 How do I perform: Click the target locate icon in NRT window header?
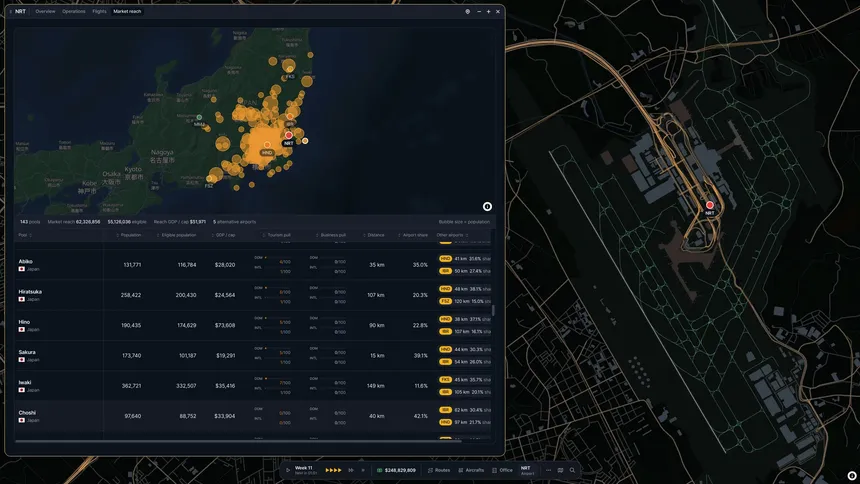467,11
